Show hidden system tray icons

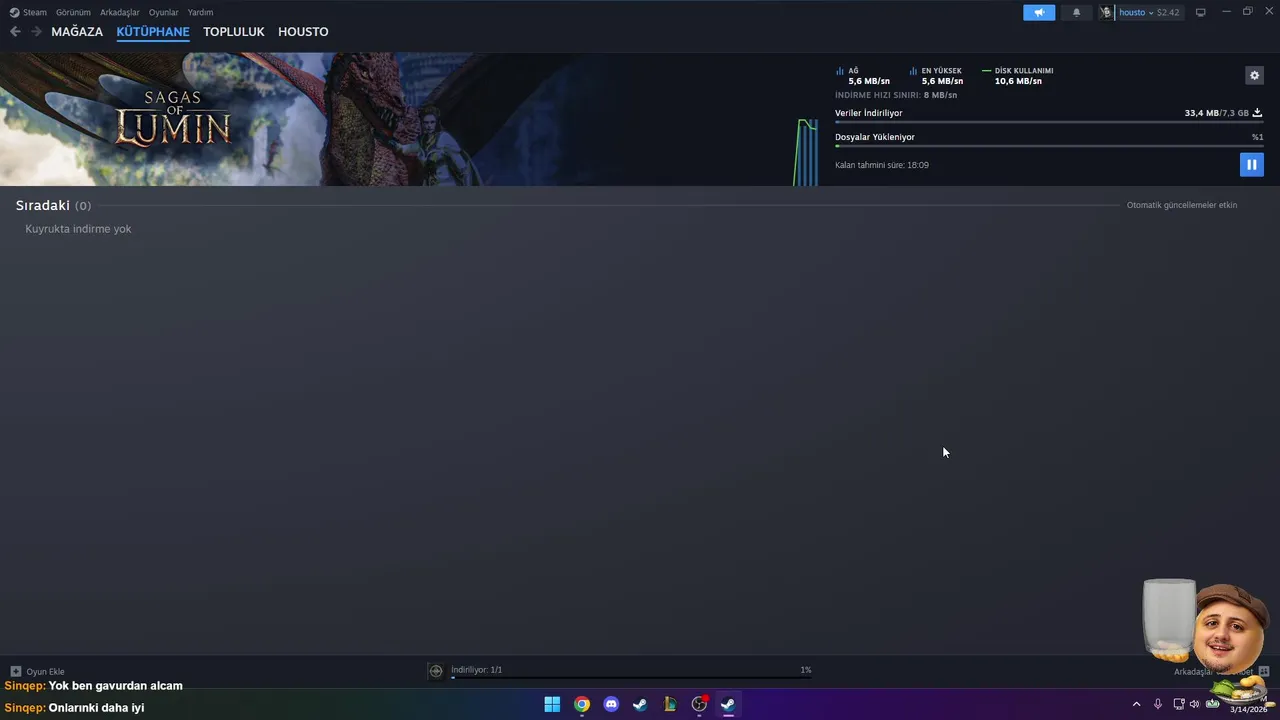pyautogui.click(x=1136, y=704)
